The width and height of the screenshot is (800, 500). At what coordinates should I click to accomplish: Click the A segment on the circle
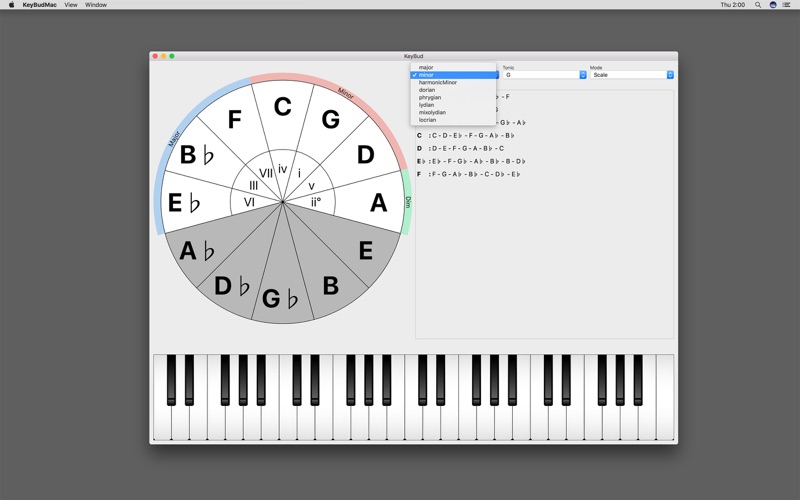[x=378, y=203]
